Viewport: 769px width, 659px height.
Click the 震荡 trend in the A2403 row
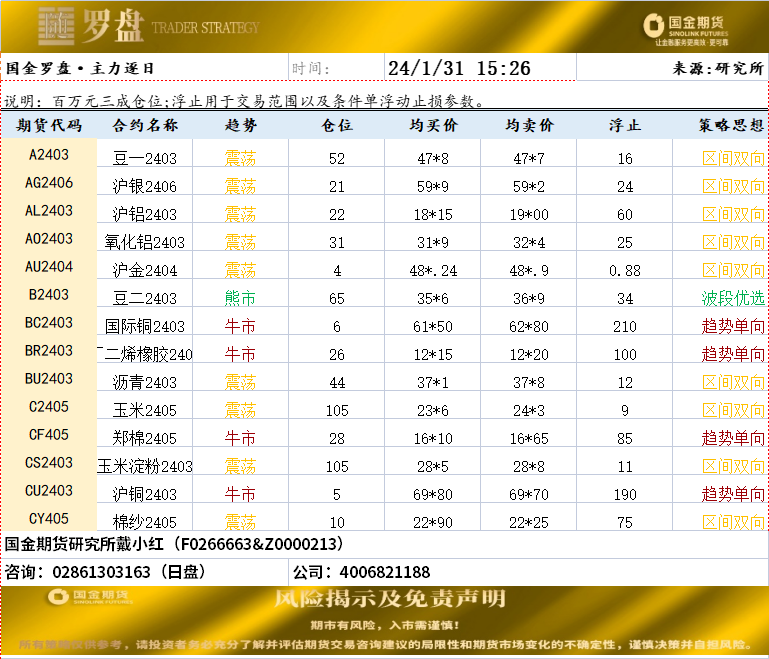click(x=240, y=158)
